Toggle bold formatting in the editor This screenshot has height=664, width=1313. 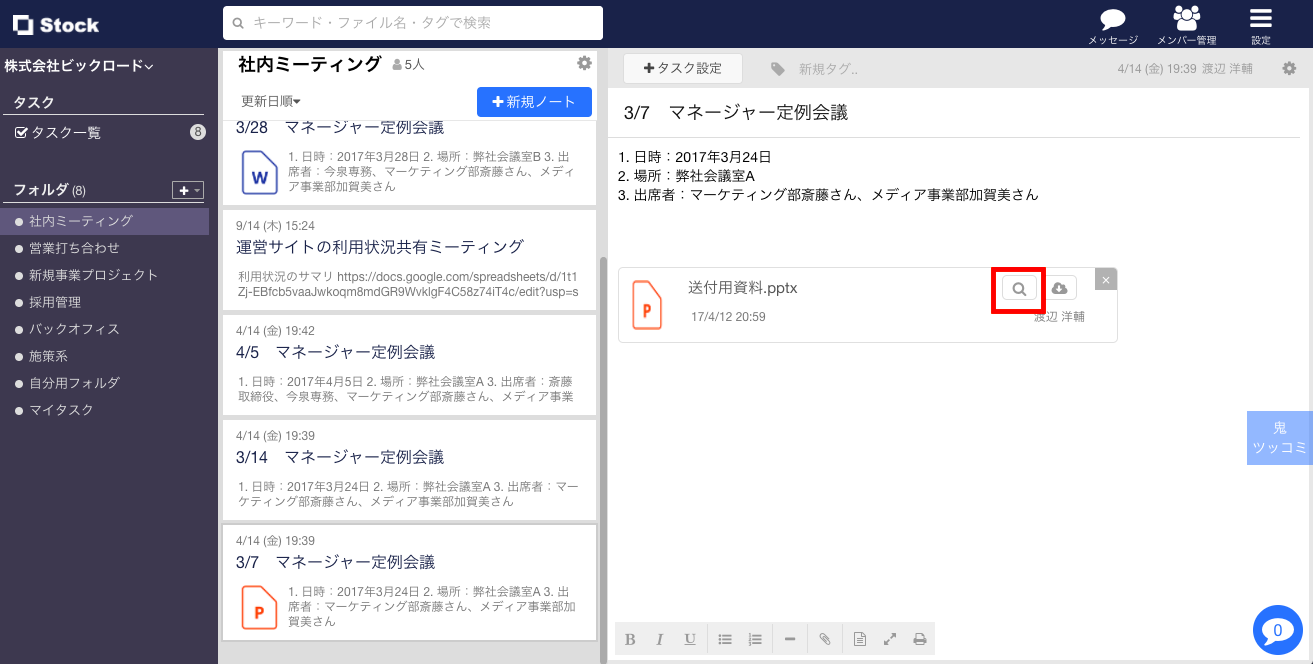pyautogui.click(x=630, y=638)
